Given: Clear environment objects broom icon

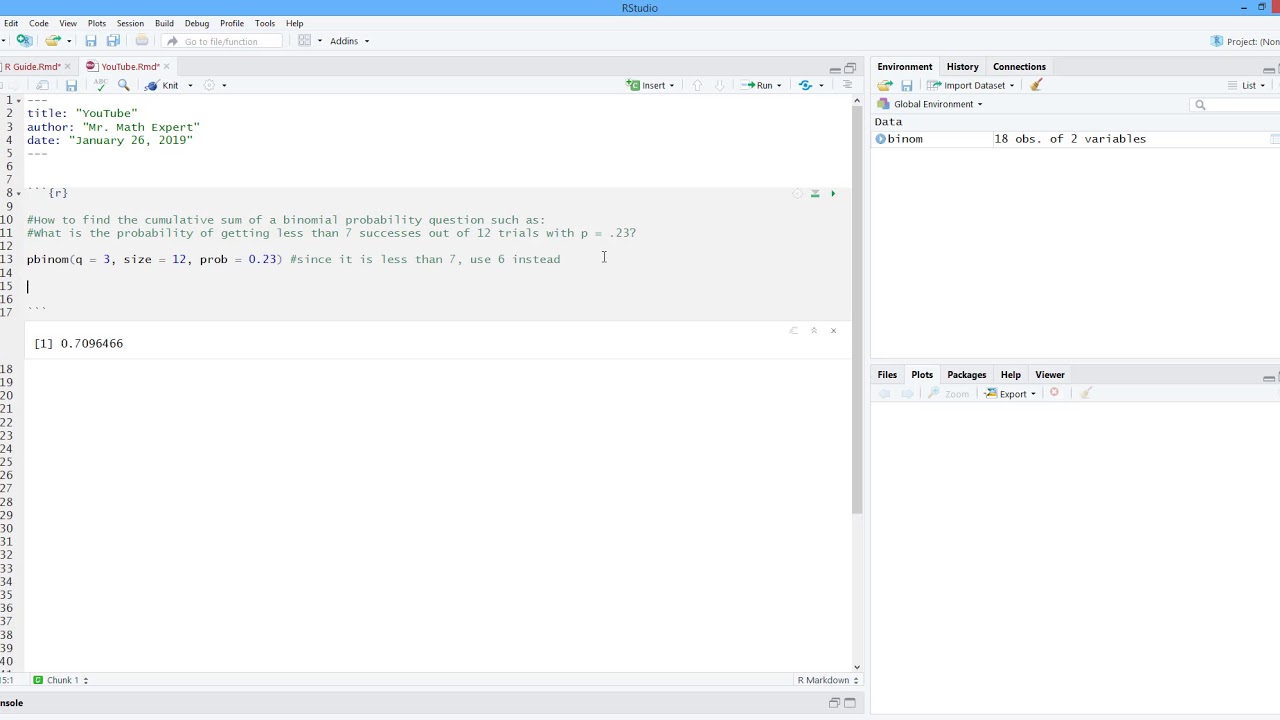Looking at the screenshot, I should click(1037, 85).
